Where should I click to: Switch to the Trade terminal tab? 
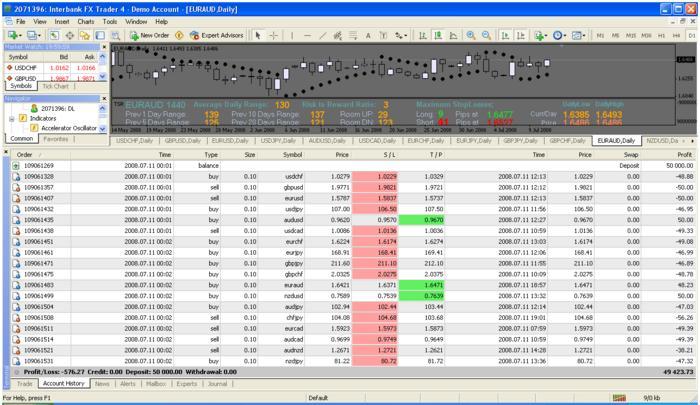click(x=25, y=384)
